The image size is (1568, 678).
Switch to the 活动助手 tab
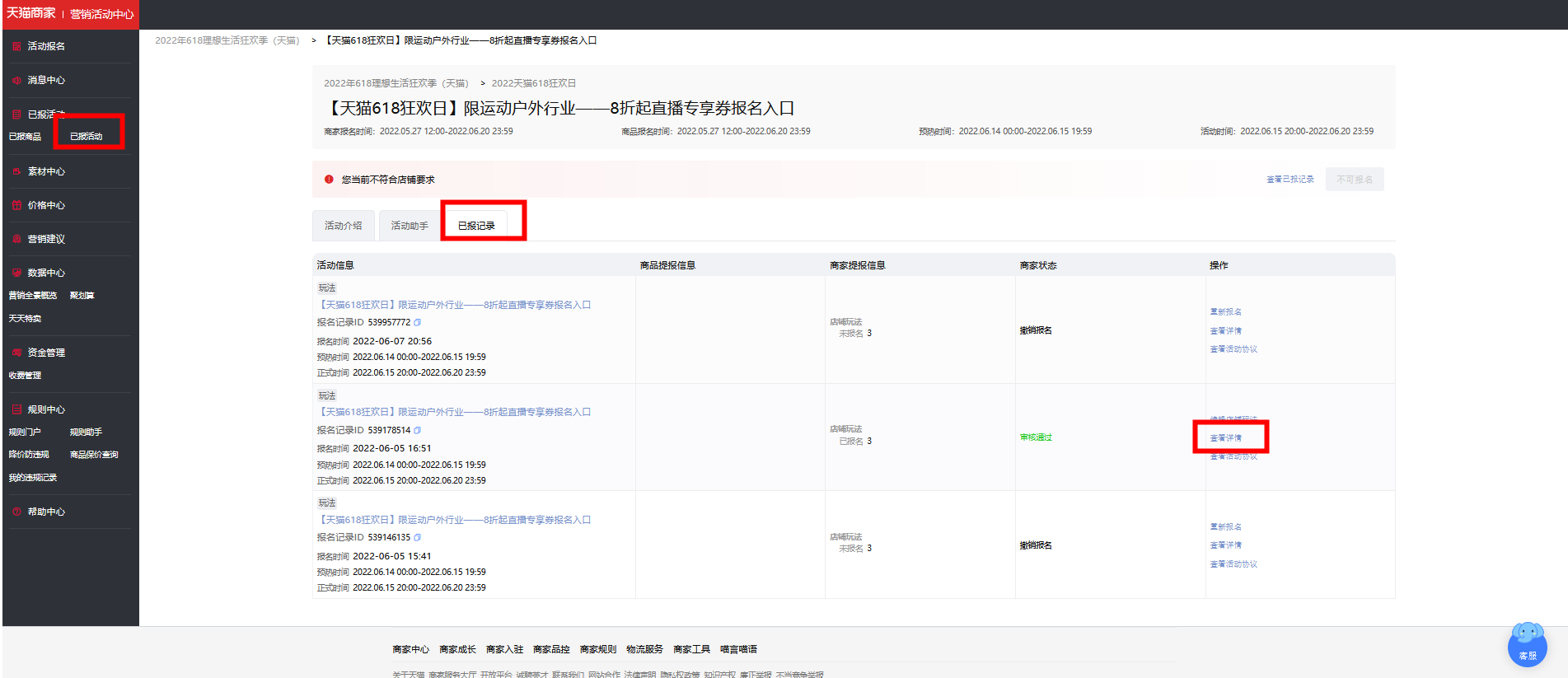[410, 226]
